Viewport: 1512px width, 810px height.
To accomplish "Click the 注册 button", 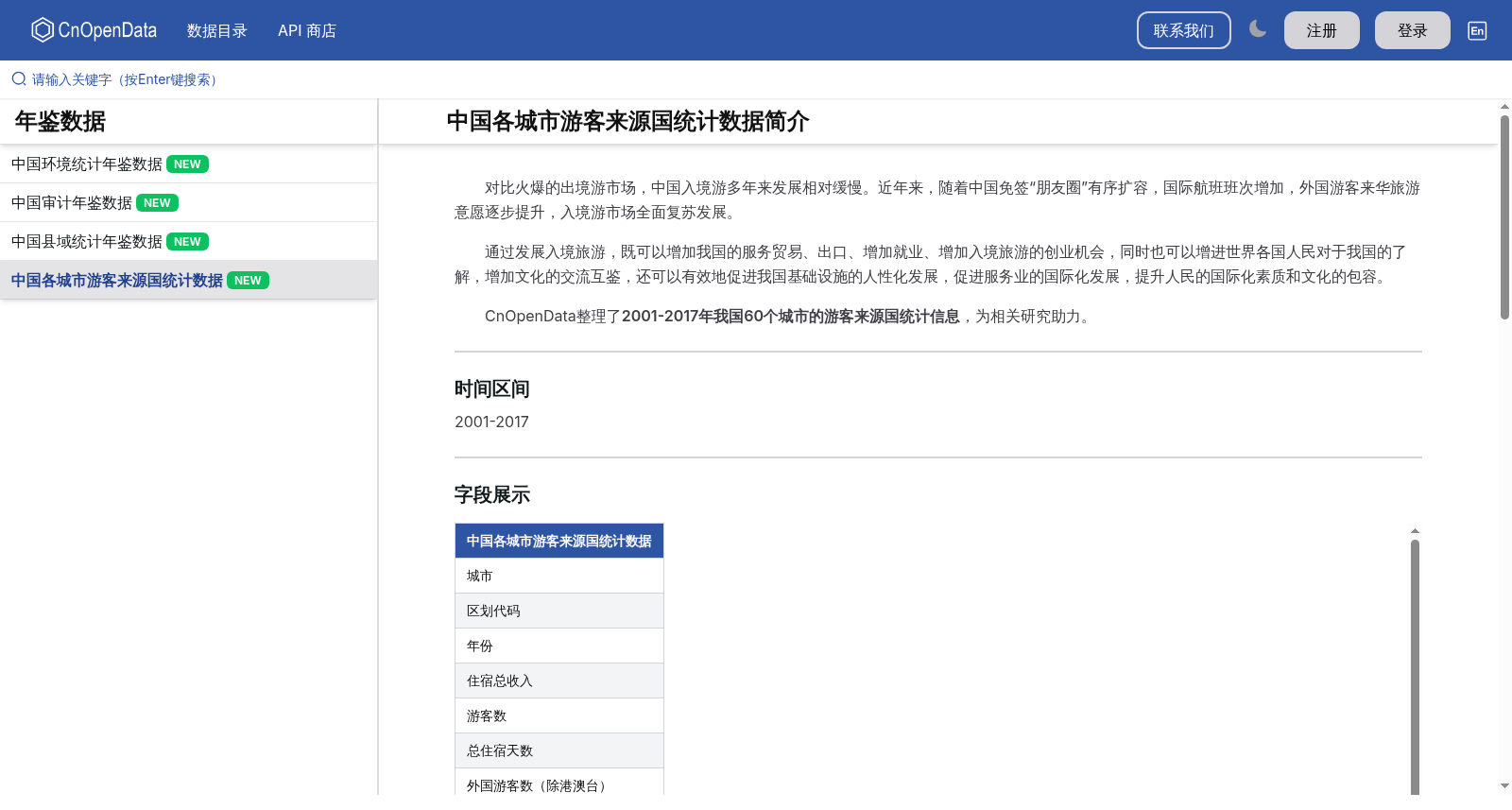I will (1322, 30).
